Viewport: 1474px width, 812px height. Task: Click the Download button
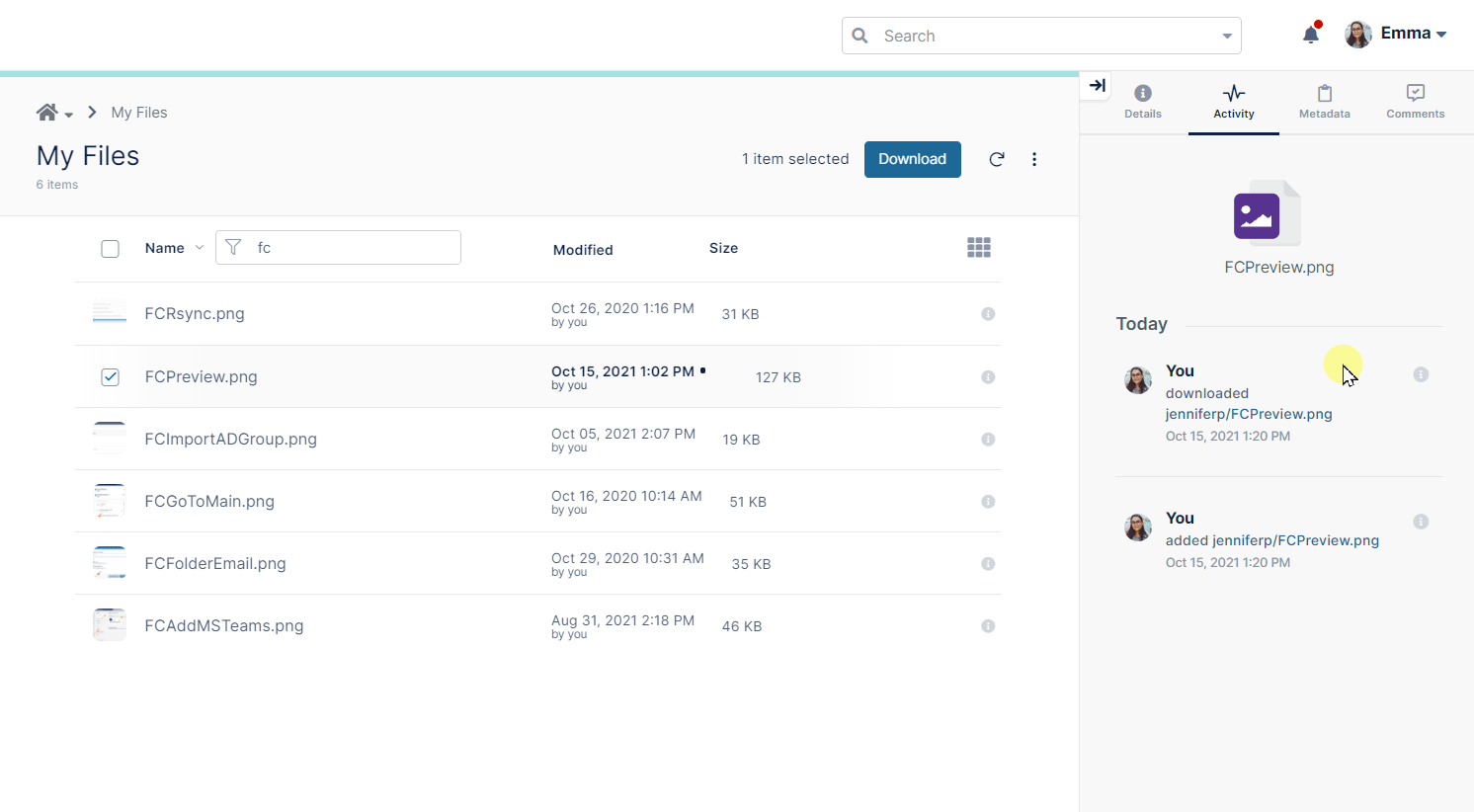point(912,159)
